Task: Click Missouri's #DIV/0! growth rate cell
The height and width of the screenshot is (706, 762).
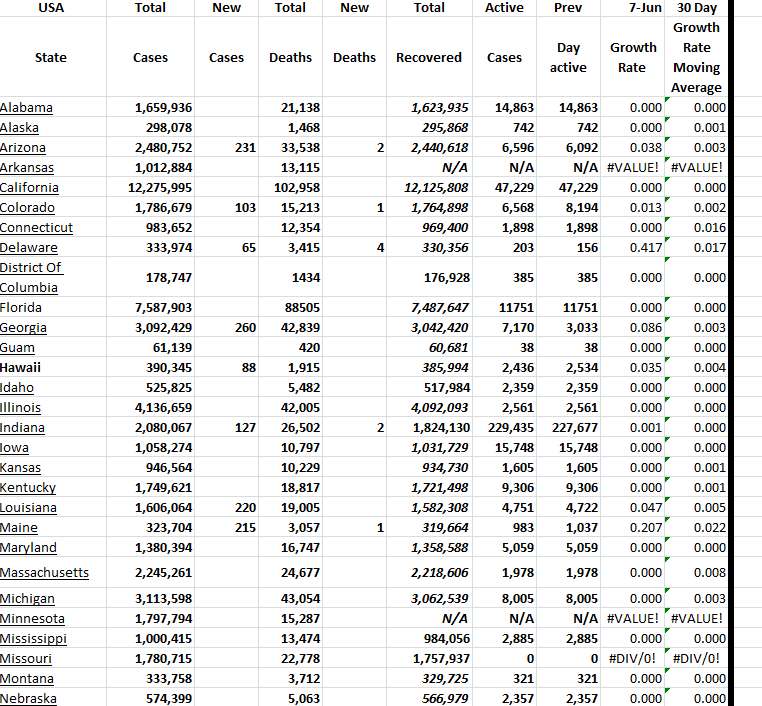Action: pos(633,658)
